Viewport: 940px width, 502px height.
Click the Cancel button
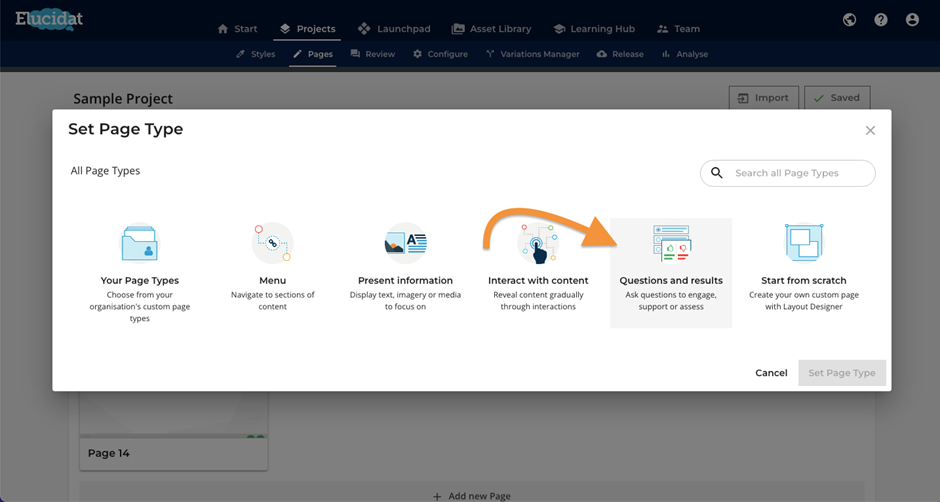(x=771, y=372)
